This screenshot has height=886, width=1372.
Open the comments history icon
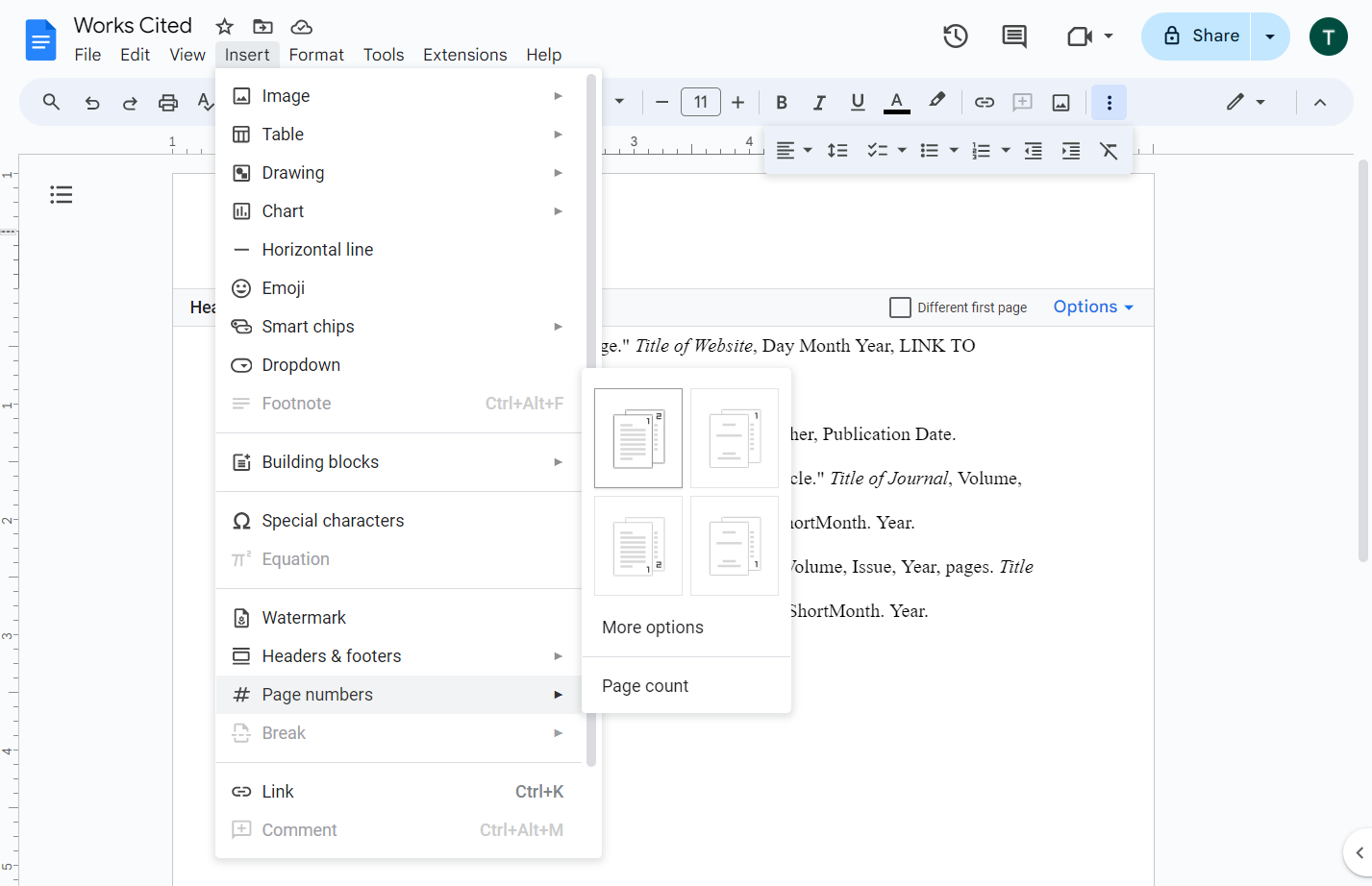1014,37
